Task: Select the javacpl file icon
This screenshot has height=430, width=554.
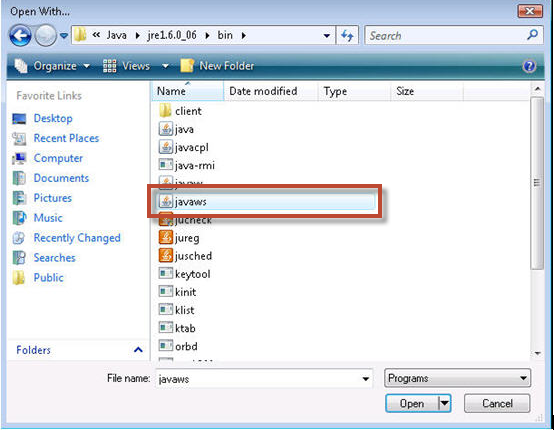Action: 166,147
